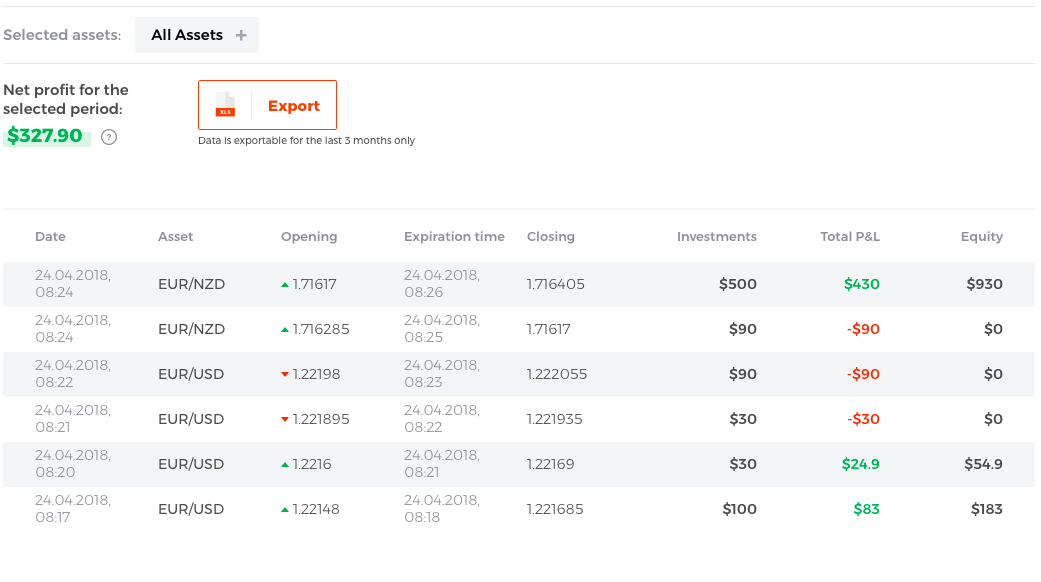Click the Equity column header

981,237
